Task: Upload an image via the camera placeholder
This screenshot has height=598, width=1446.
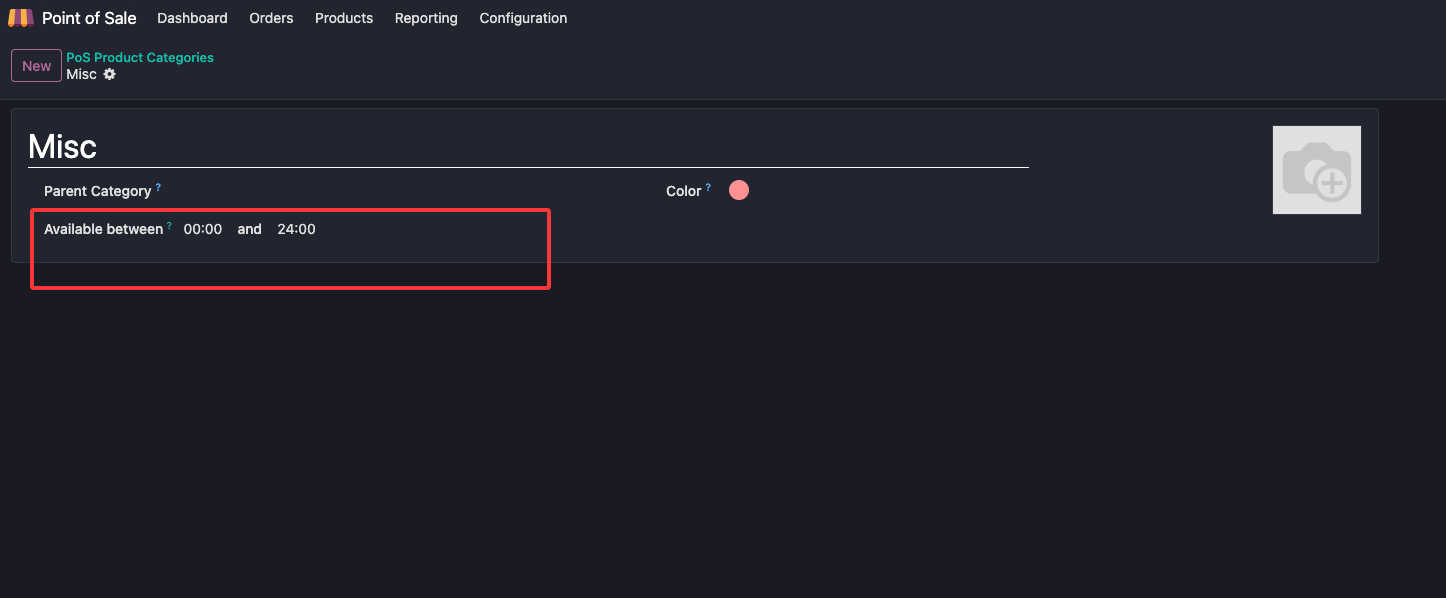Action: (1316, 170)
